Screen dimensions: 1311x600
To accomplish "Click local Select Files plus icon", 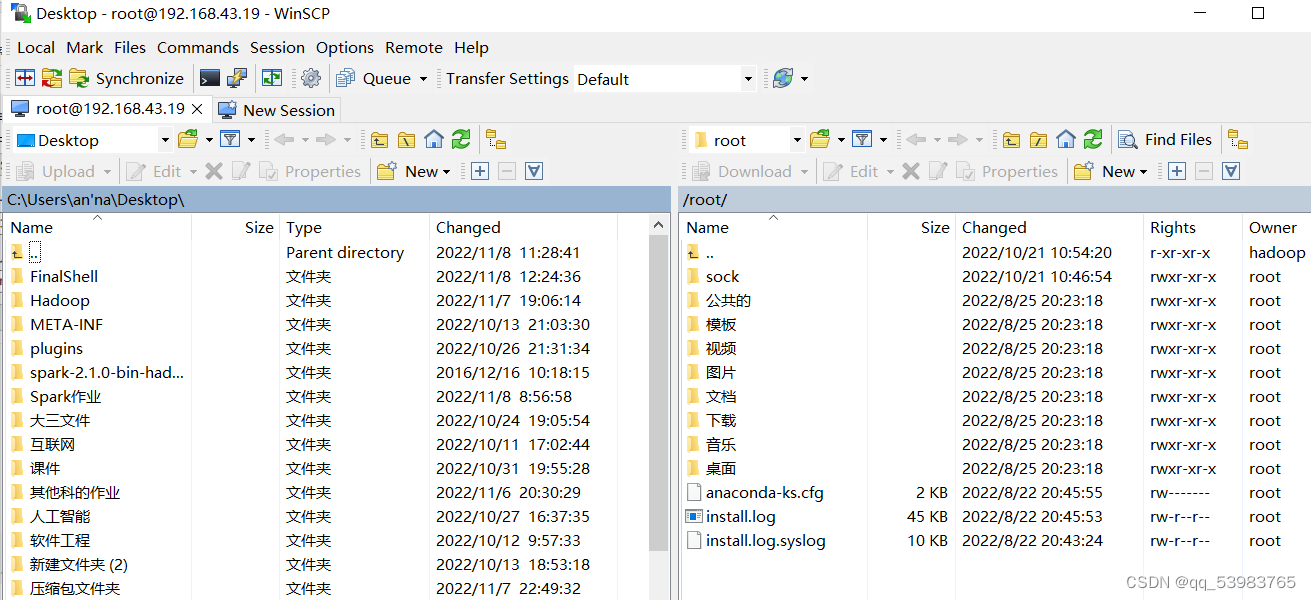I will point(480,171).
